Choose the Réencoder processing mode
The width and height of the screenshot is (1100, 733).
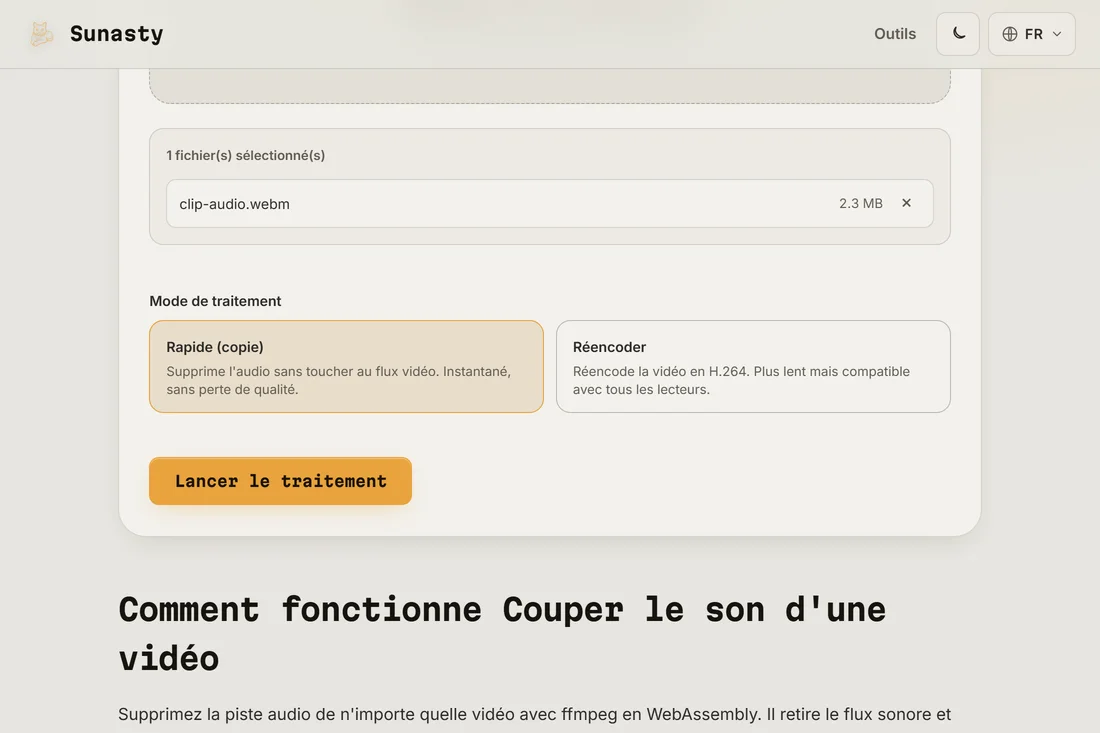coord(753,366)
